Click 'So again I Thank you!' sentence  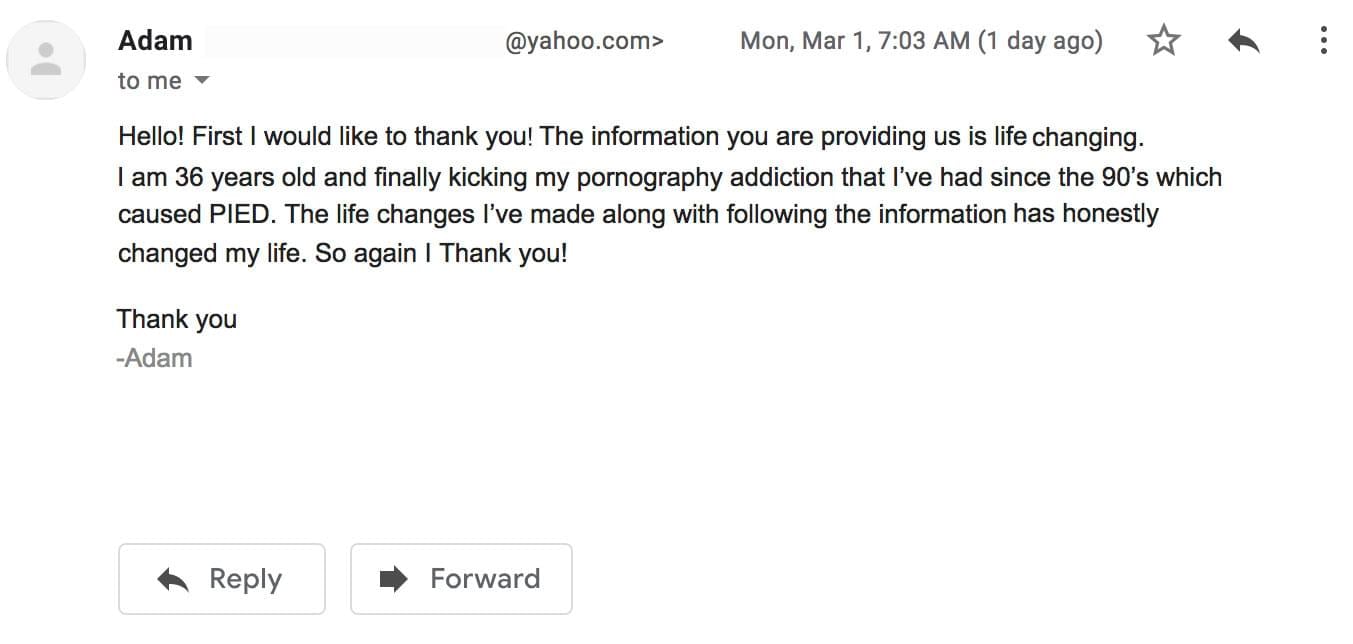(441, 253)
